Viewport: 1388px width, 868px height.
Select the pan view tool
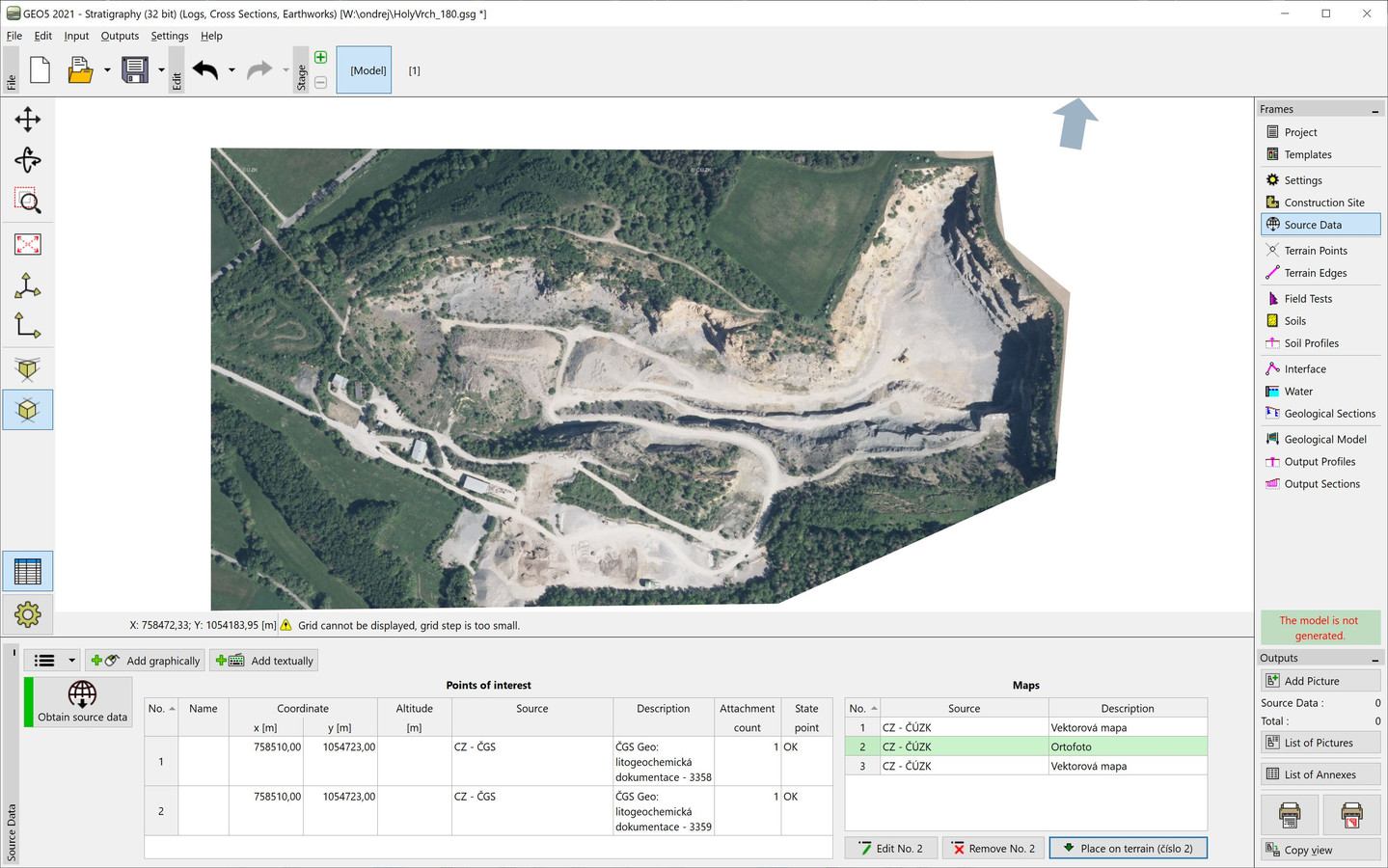click(27, 120)
